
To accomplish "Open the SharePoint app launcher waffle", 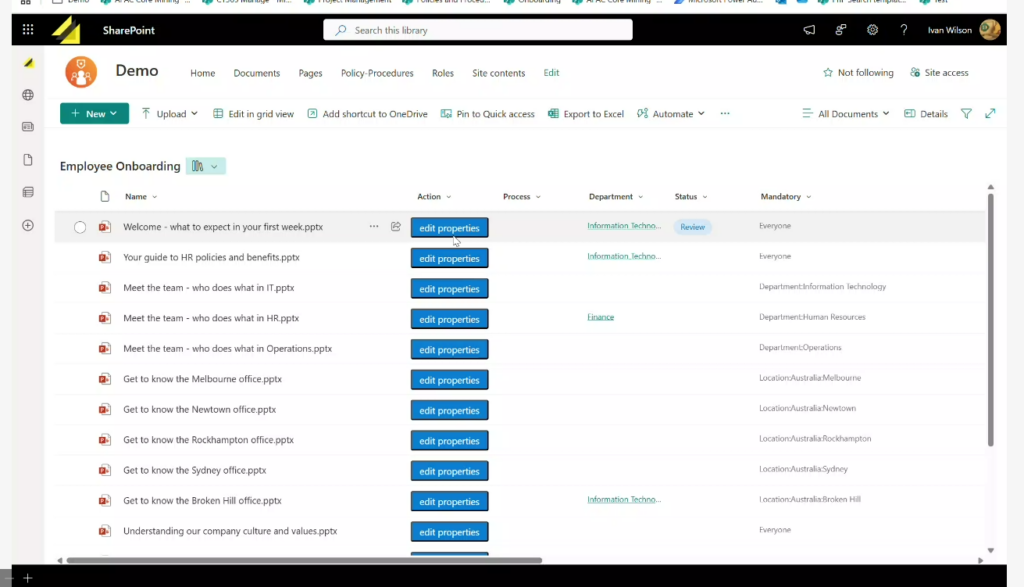I will click(x=27, y=30).
